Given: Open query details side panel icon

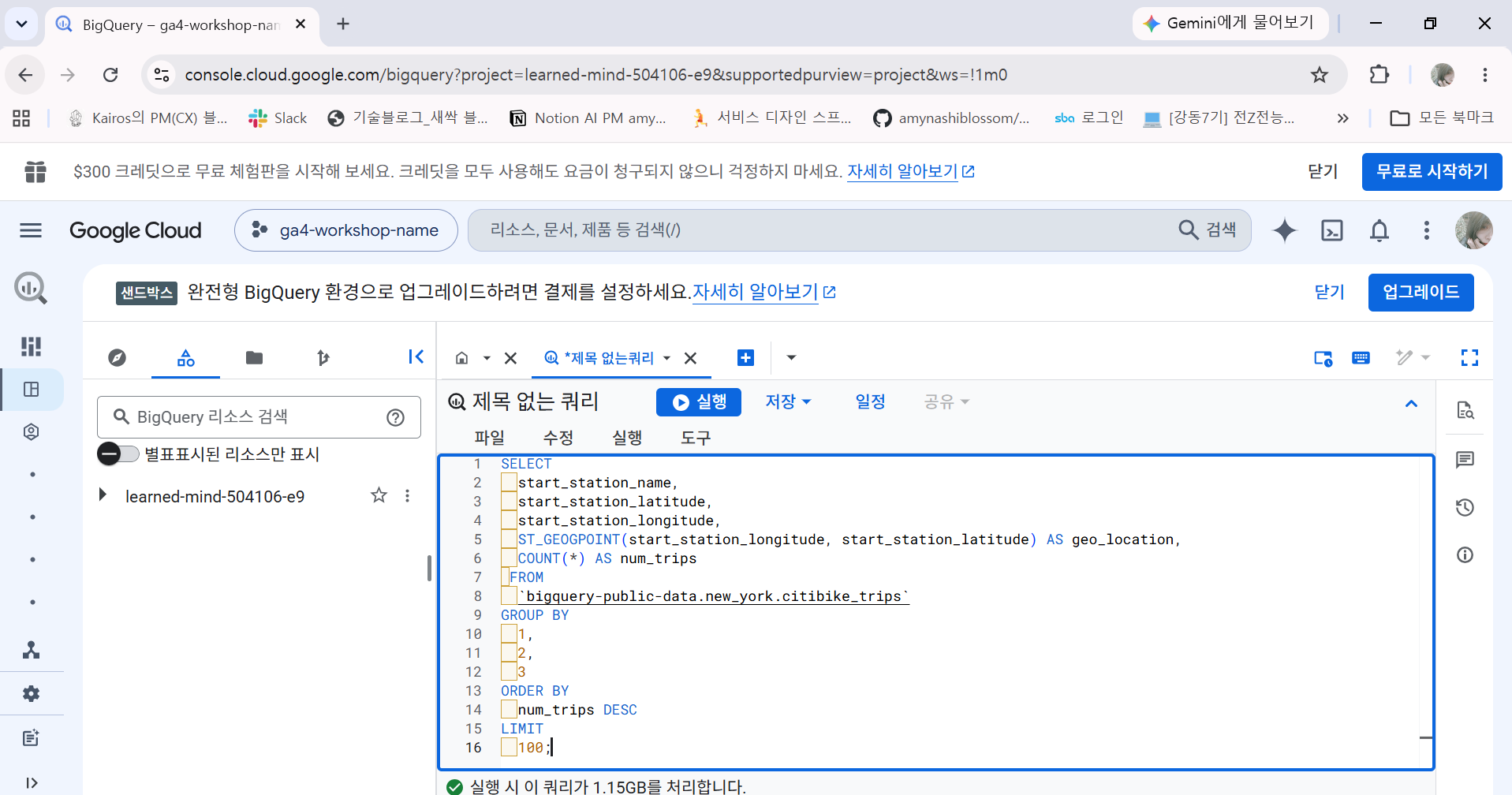Looking at the screenshot, I should [1465, 410].
